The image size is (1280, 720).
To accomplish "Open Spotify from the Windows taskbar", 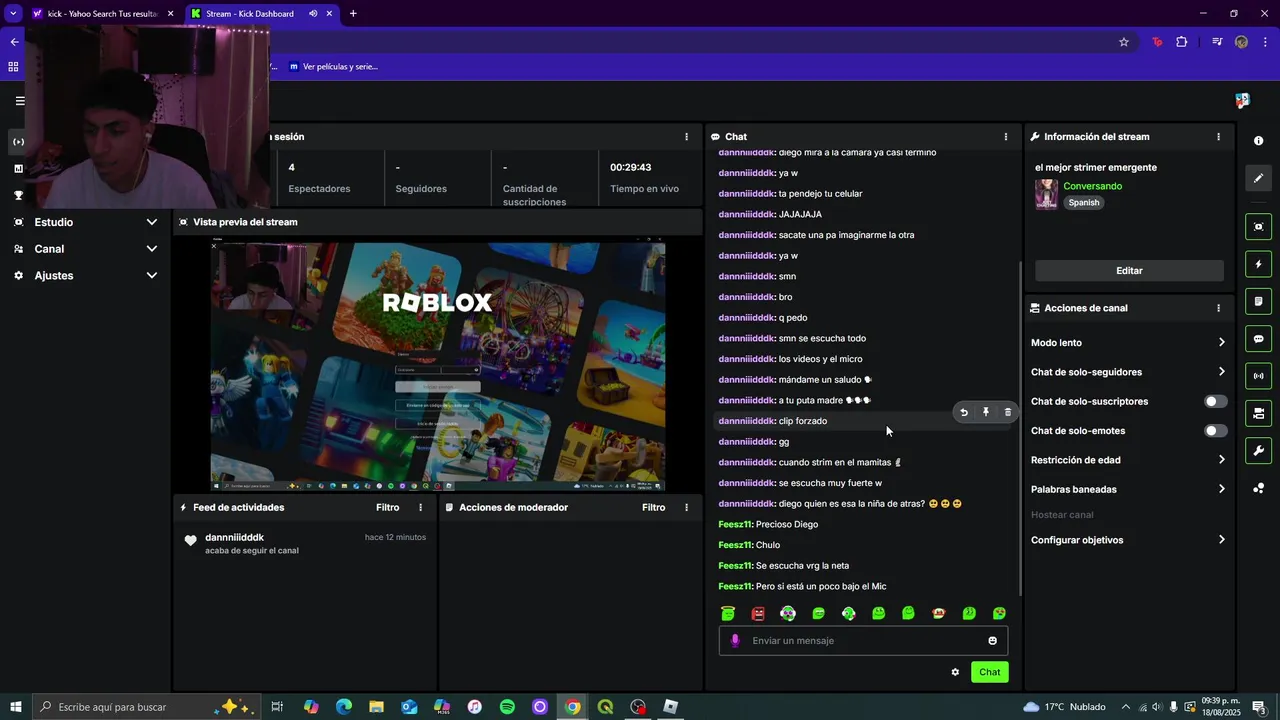I will pos(507,707).
